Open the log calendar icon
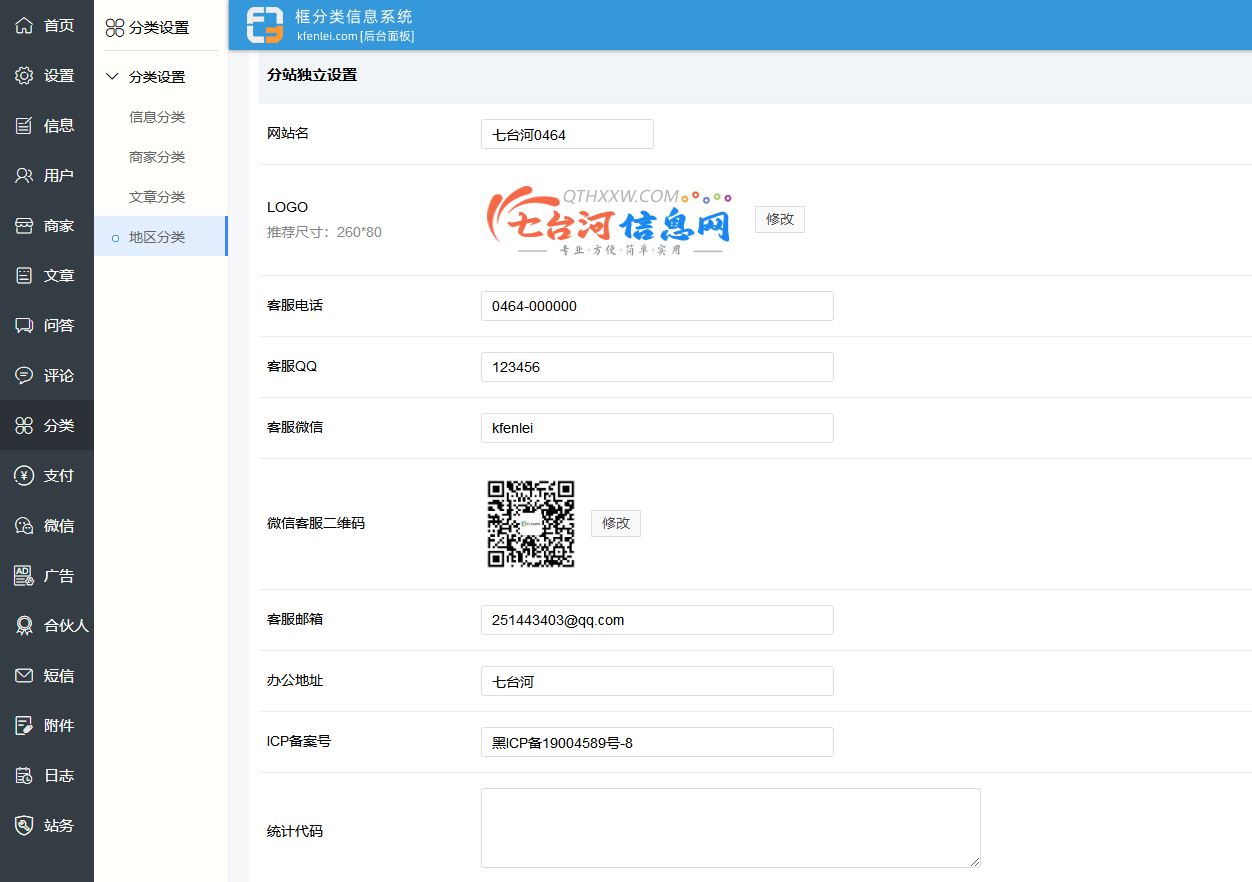The height and width of the screenshot is (882, 1252). coord(24,776)
